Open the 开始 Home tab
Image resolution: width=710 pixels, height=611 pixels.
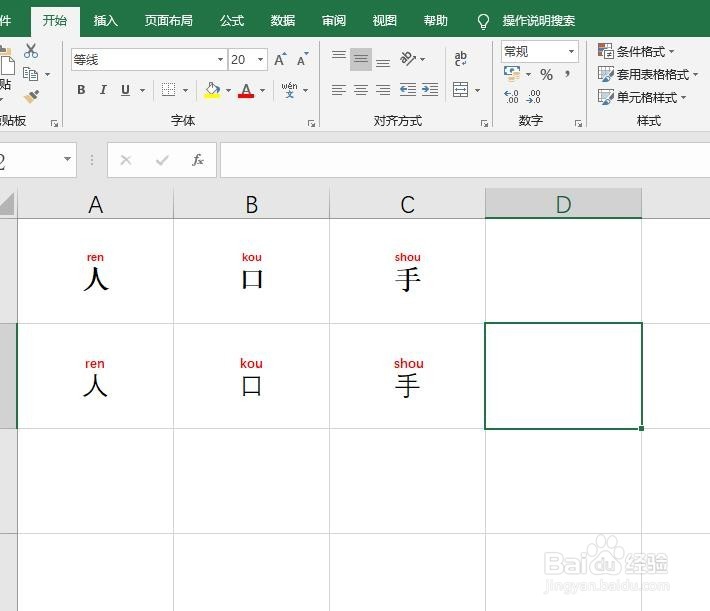(x=55, y=21)
